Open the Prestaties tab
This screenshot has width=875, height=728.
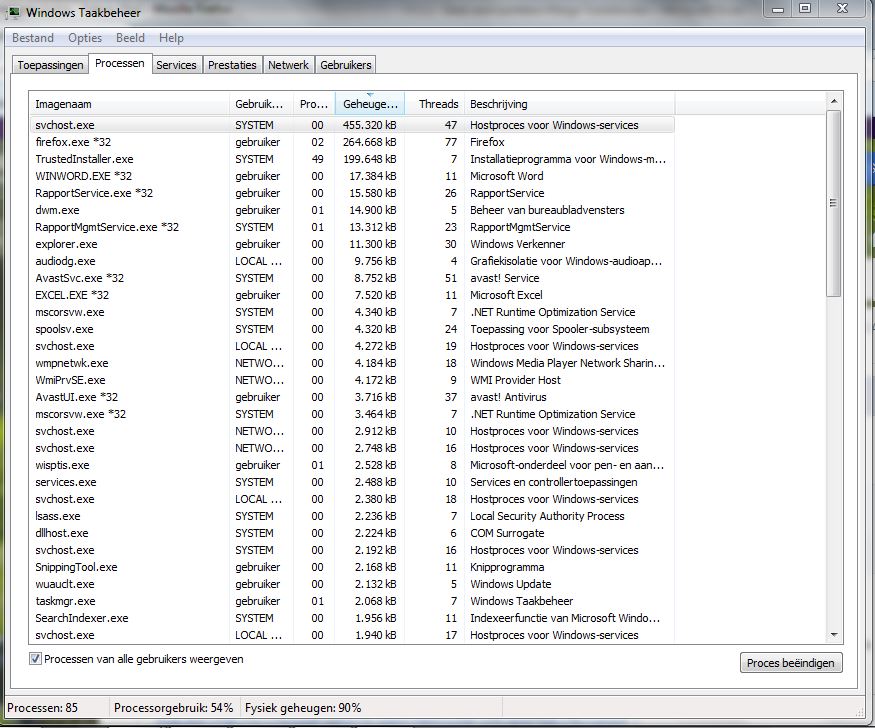coord(232,65)
